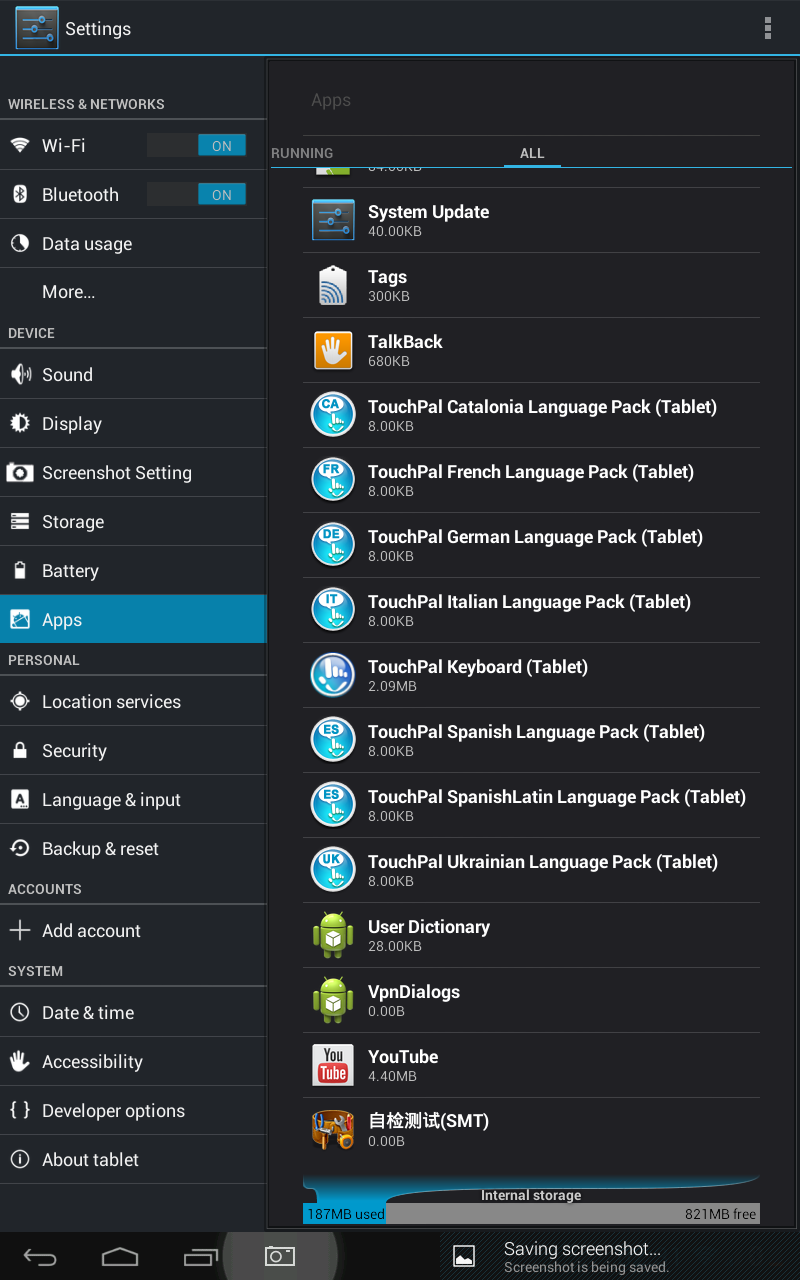This screenshot has width=800, height=1280.
Task: Tap the Settings app icon in title bar
Action: click(37, 28)
